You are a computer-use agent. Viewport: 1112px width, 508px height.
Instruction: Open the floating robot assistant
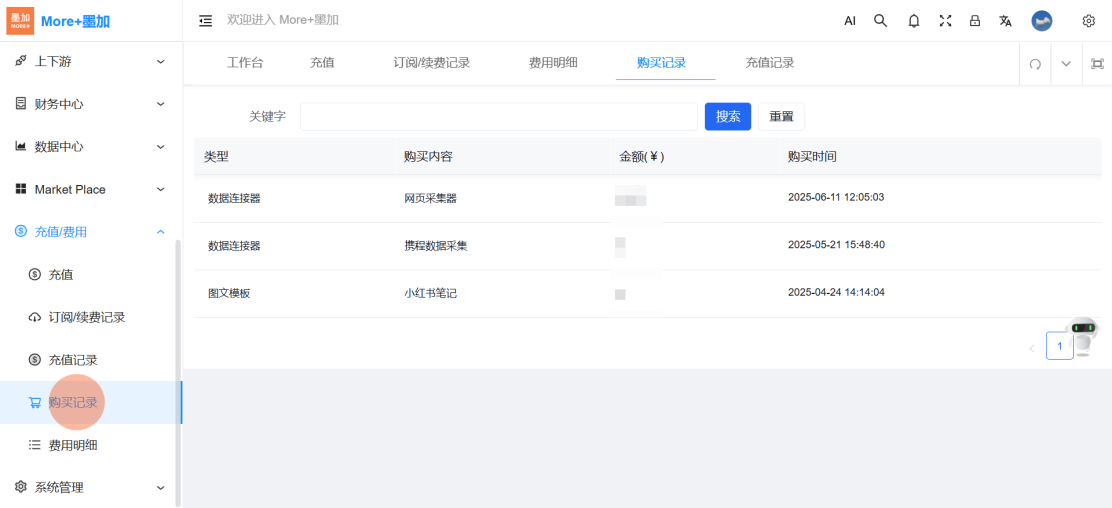coord(1082,336)
